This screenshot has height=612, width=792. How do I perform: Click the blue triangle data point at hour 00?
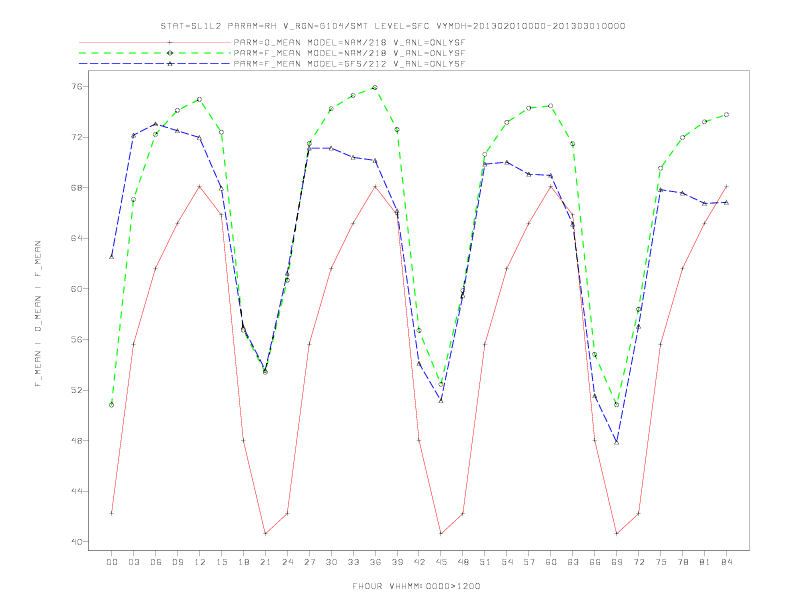[x=112, y=257]
